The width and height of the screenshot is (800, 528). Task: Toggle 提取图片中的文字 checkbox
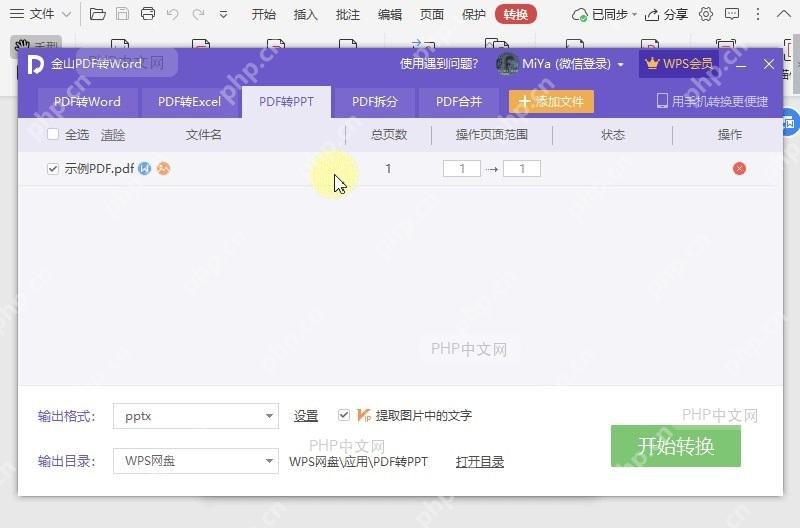click(x=344, y=415)
